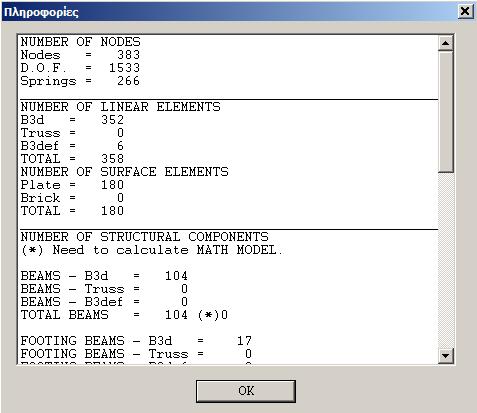Image resolution: width=477 pixels, height=413 pixels.
Task: Select 'NUMBER OF SURFACE ELEMENTS' heading
Action: (124, 172)
